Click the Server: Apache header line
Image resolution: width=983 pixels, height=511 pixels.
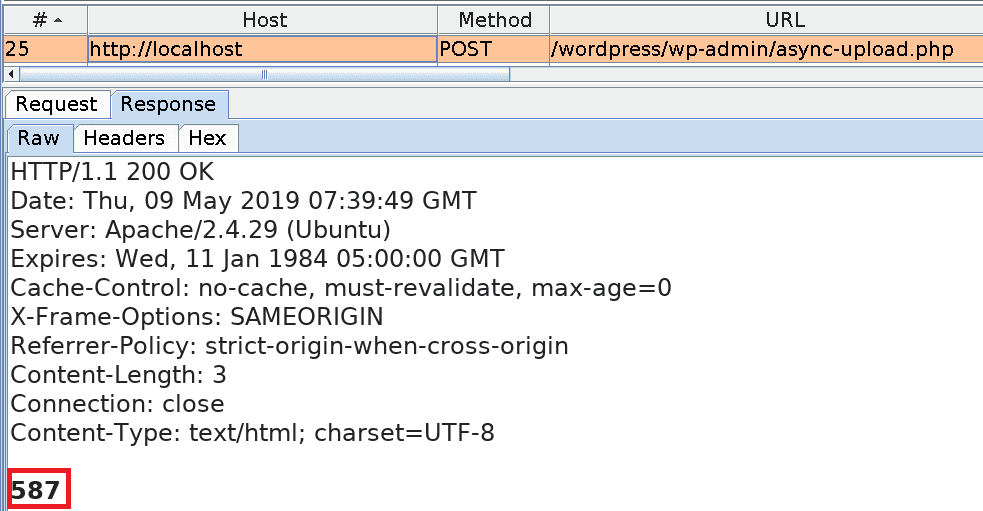tap(200, 230)
